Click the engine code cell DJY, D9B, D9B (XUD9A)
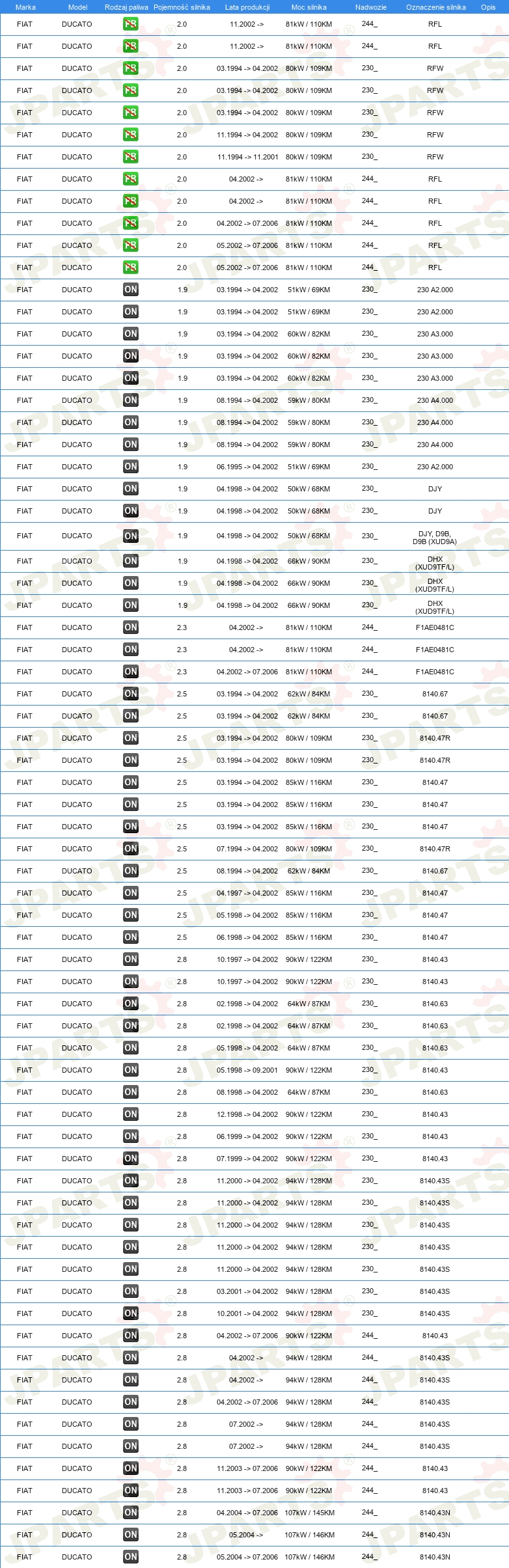The image size is (509, 1568). (x=435, y=538)
